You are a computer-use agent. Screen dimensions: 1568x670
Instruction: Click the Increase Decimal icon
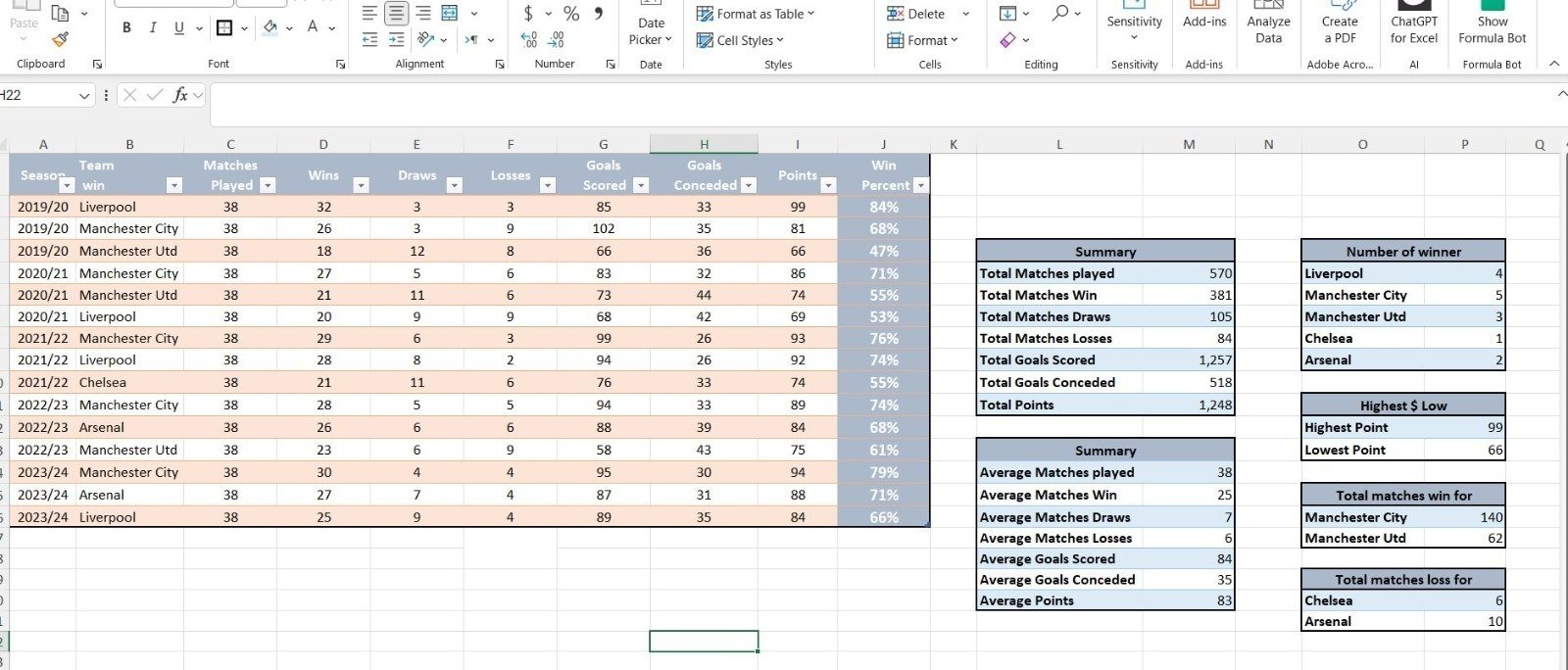point(529,40)
